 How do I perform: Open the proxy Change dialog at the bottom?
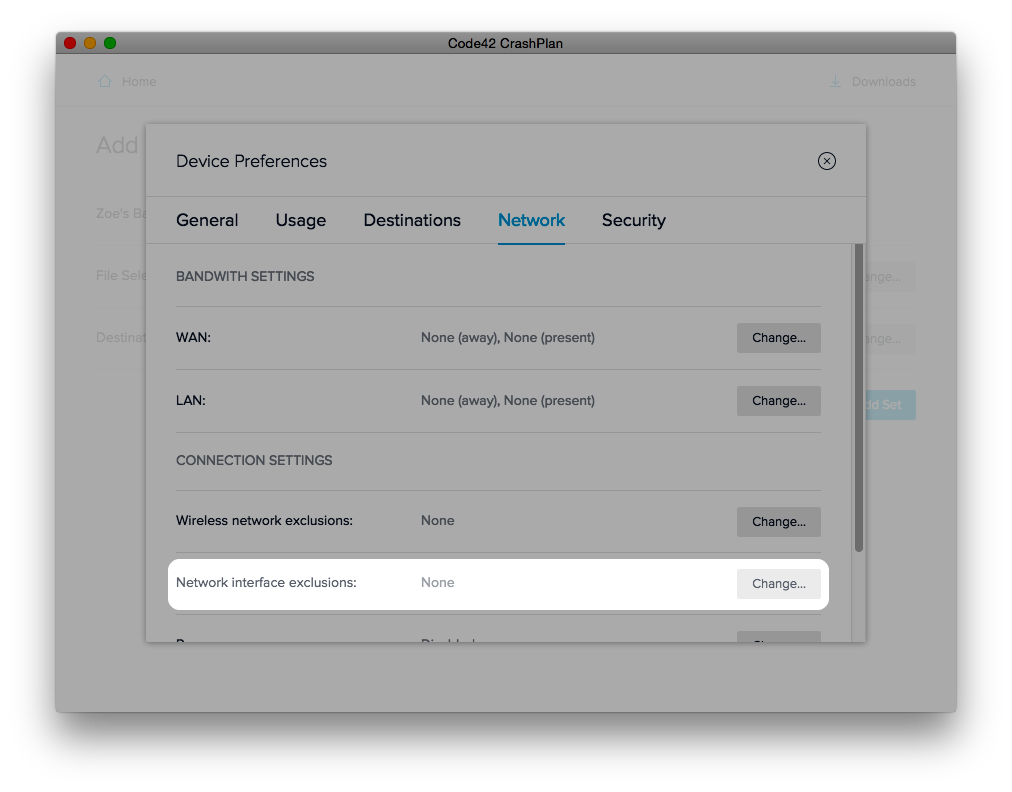(778, 638)
